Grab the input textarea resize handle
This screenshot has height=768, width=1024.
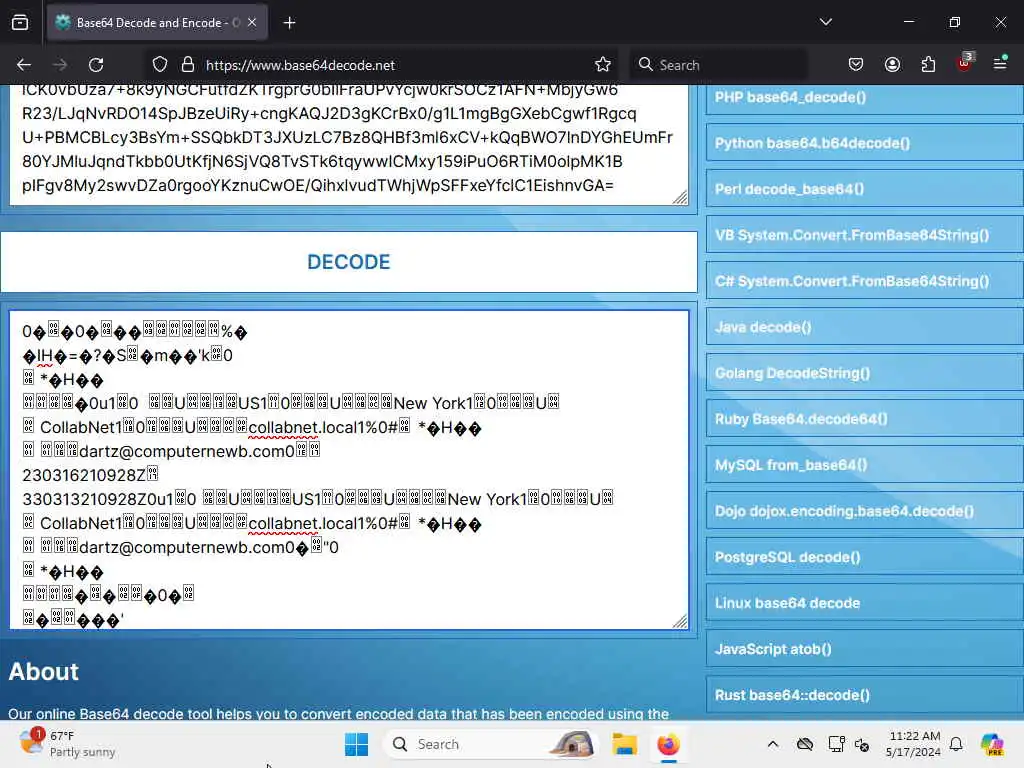click(x=680, y=197)
